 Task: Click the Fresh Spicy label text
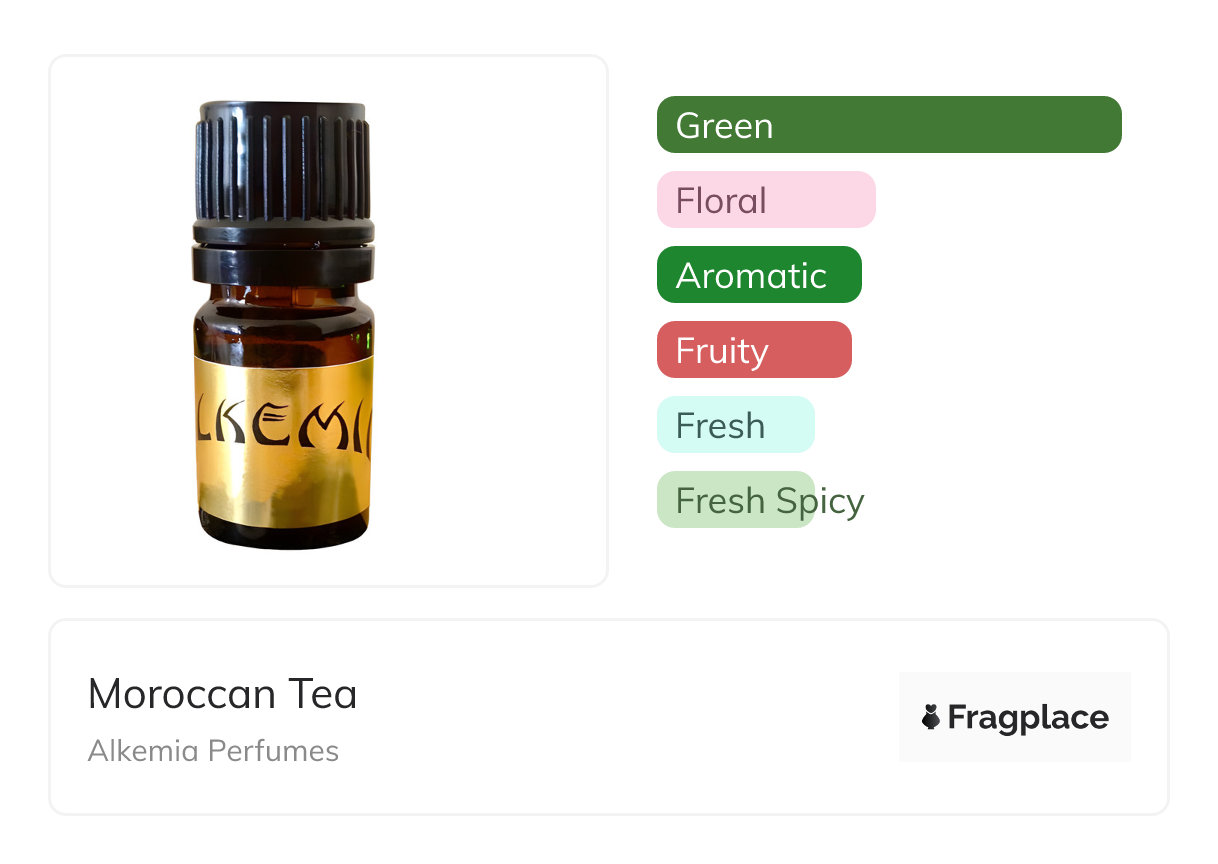[770, 501]
